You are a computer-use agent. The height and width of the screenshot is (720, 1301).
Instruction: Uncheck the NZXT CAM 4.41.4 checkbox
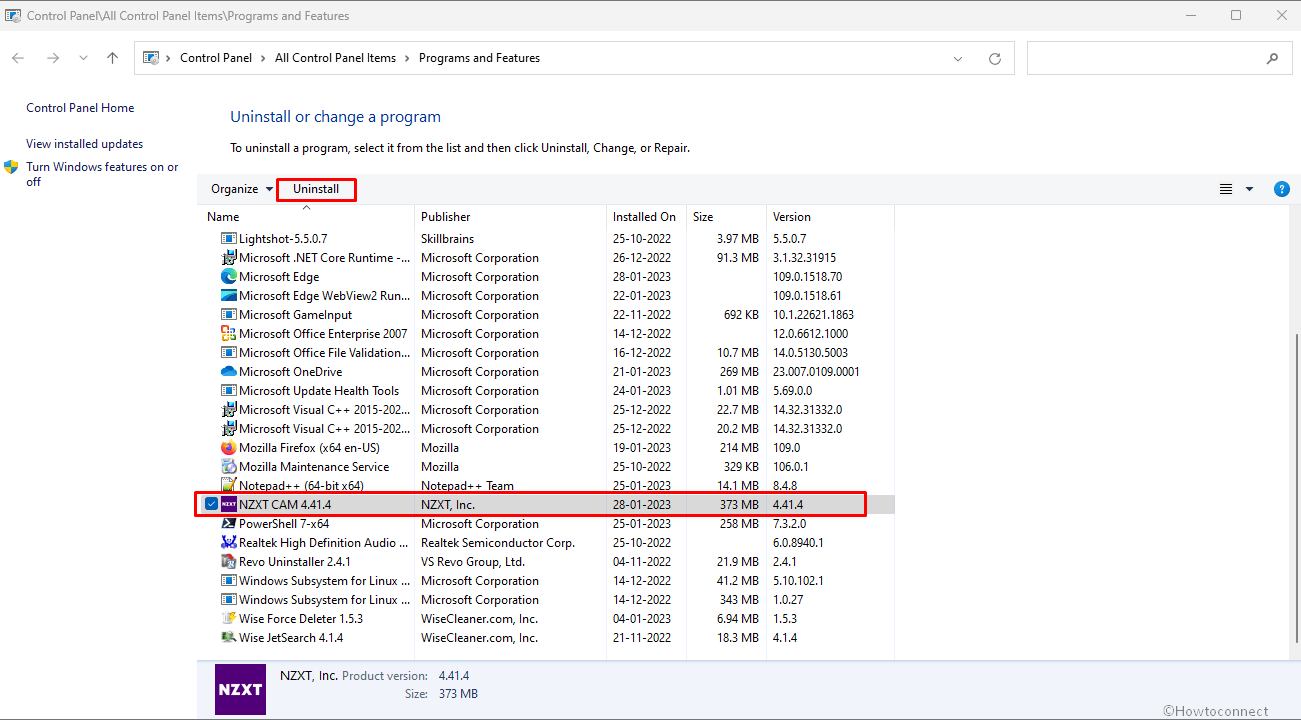[x=211, y=504]
